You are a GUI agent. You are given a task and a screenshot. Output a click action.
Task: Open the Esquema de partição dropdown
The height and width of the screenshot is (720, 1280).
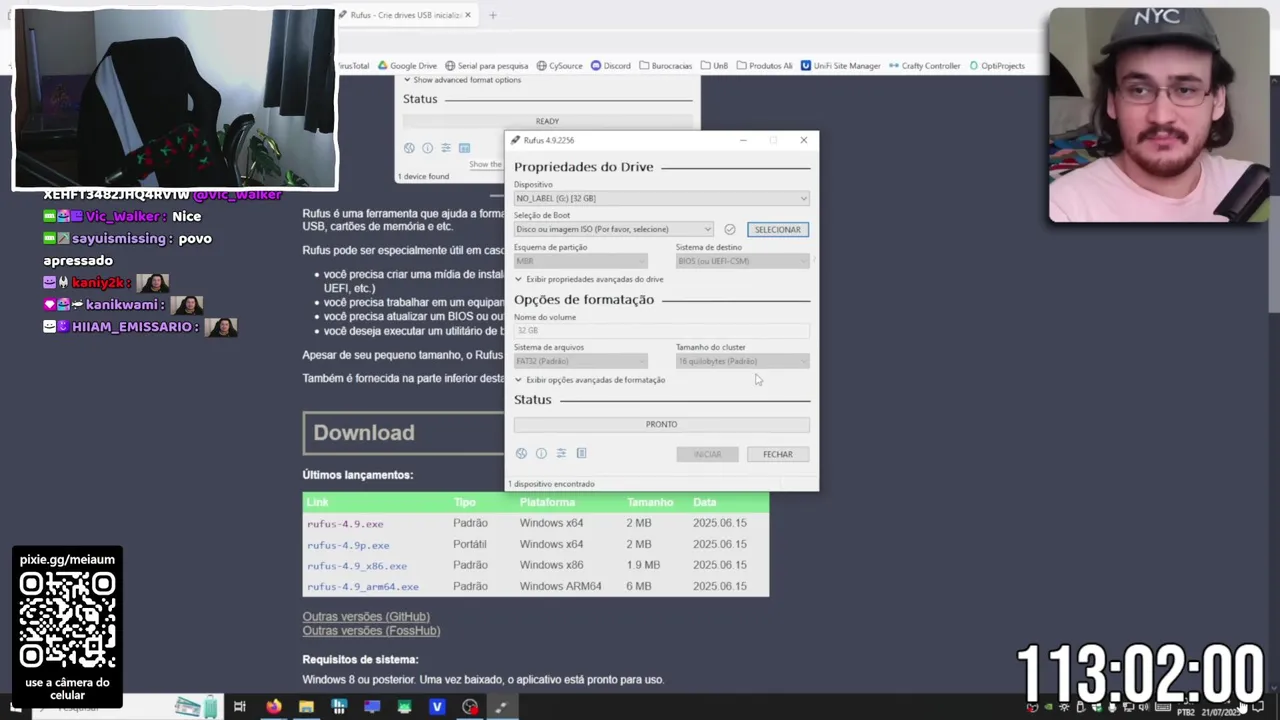click(x=580, y=261)
